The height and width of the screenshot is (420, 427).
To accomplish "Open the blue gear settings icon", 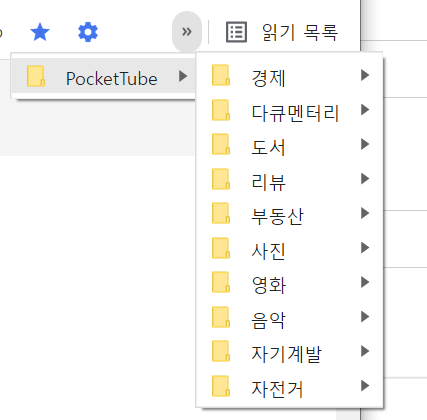I will 88,32.
